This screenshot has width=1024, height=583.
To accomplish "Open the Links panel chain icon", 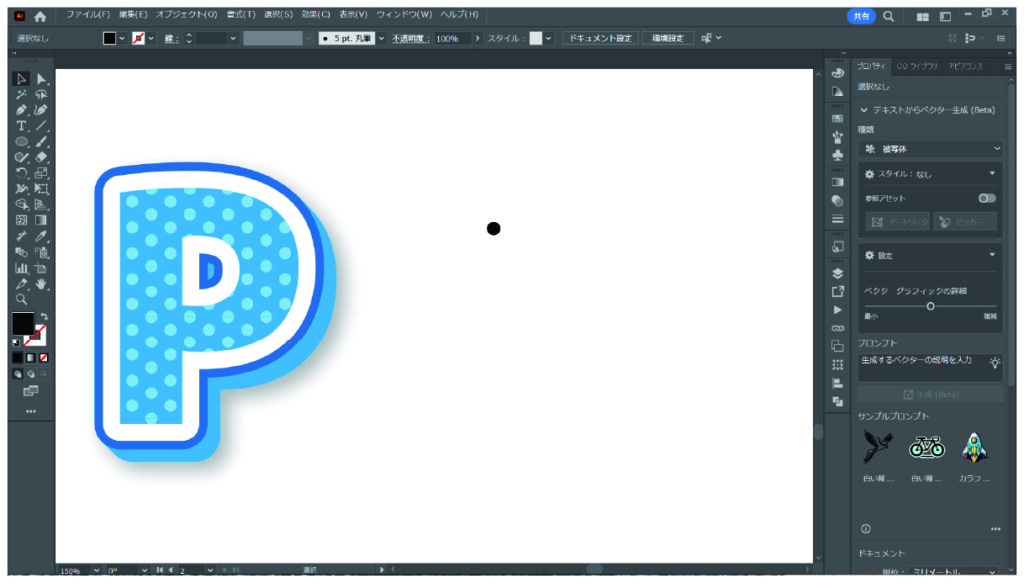I will [838, 328].
